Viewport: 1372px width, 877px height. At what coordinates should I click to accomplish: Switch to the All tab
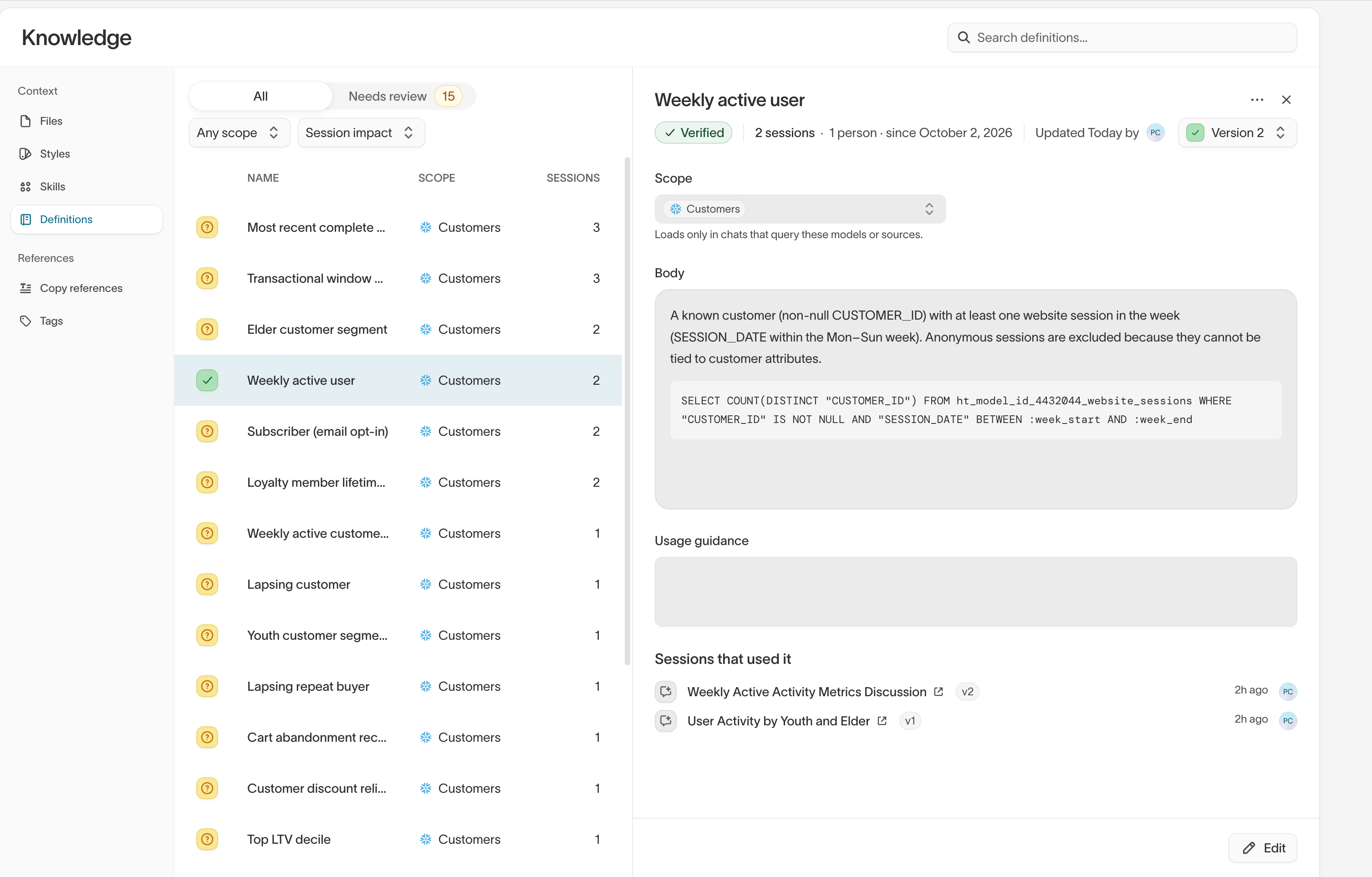(x=260, y=96)
